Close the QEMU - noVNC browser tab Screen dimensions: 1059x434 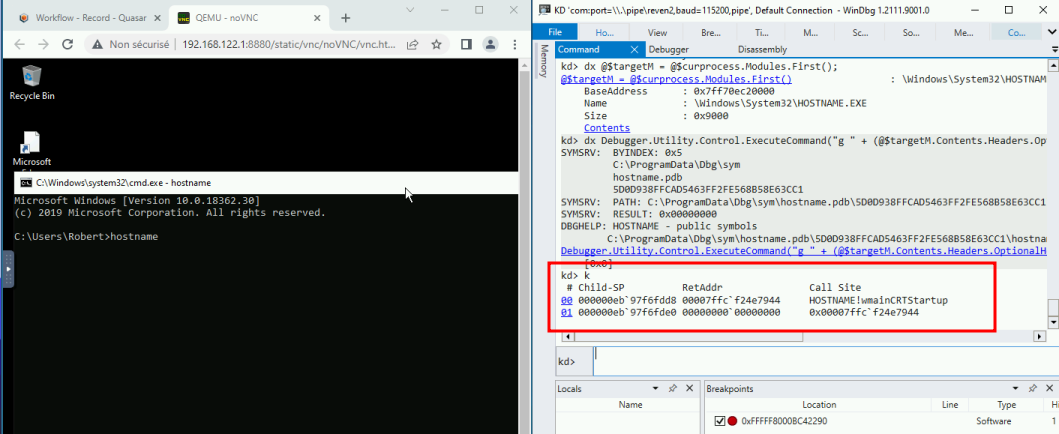[317, 18]
